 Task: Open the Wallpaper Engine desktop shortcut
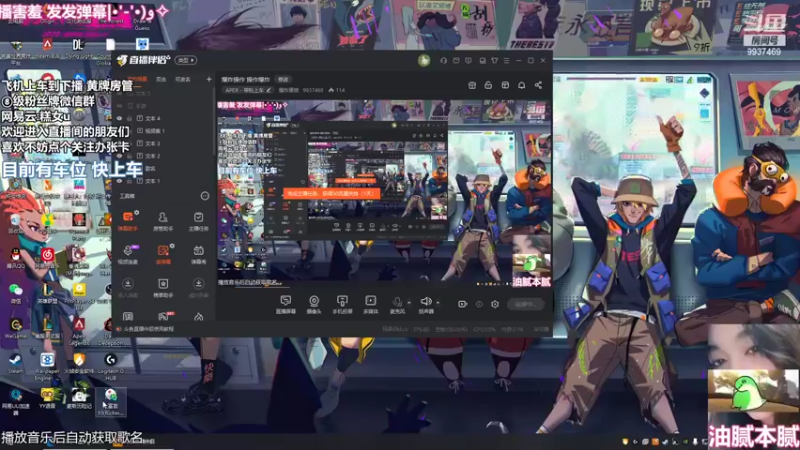[47, 366]
